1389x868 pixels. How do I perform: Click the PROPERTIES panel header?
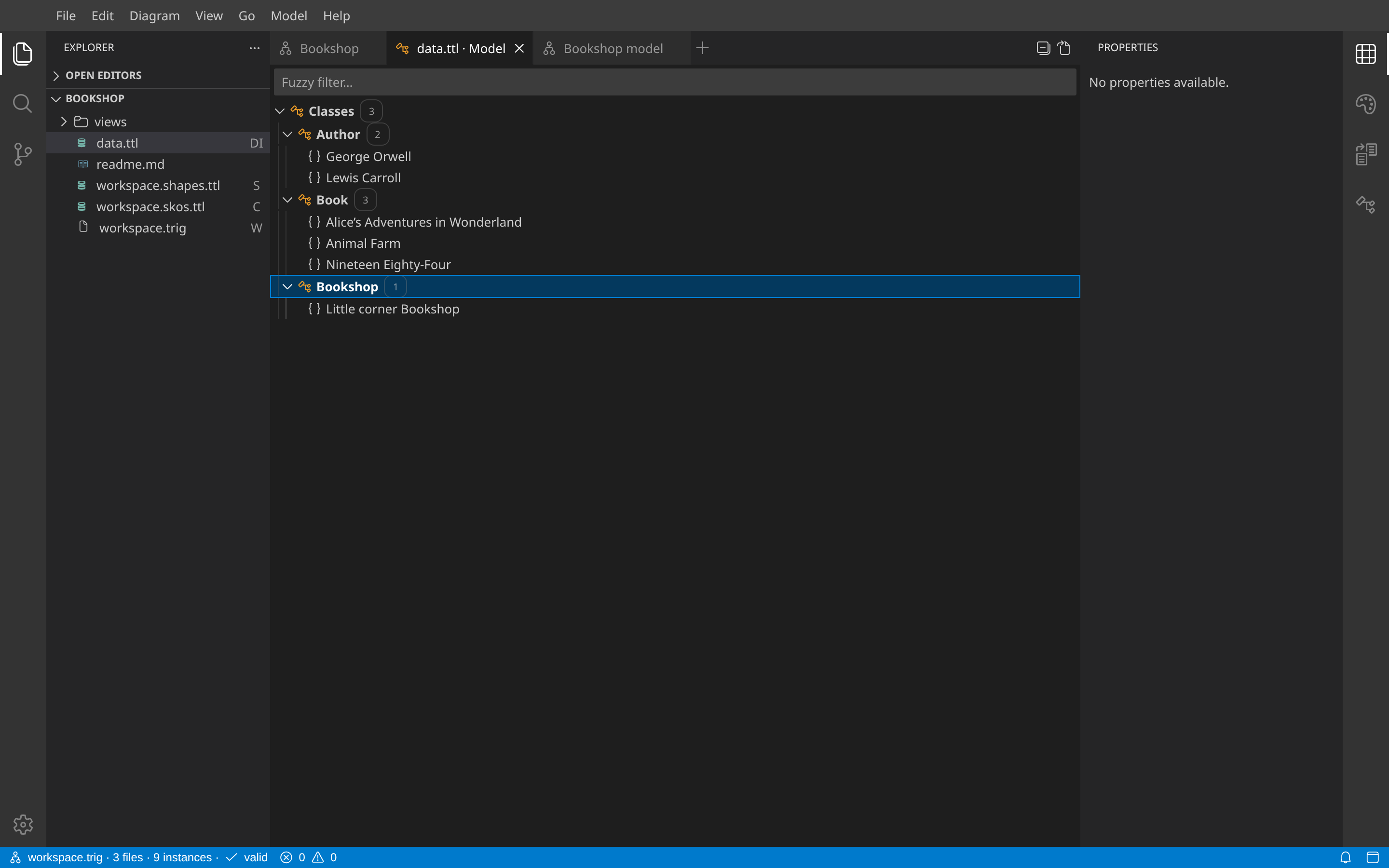click(1127, 48)
